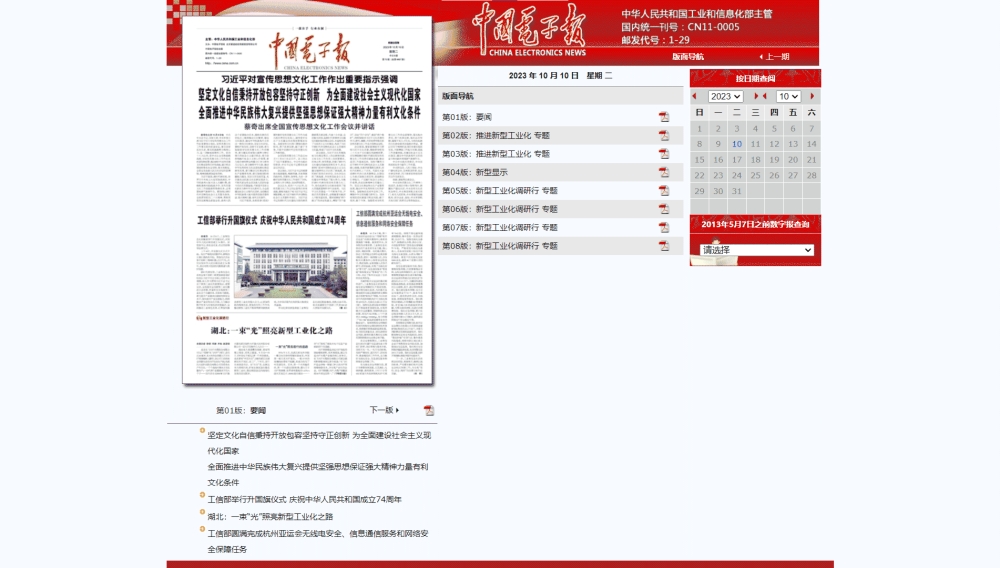This screenshot has height=568, width=1000.
Task: Open 第05版：新型工业化调研行 专题
Action: pos(500,191)
